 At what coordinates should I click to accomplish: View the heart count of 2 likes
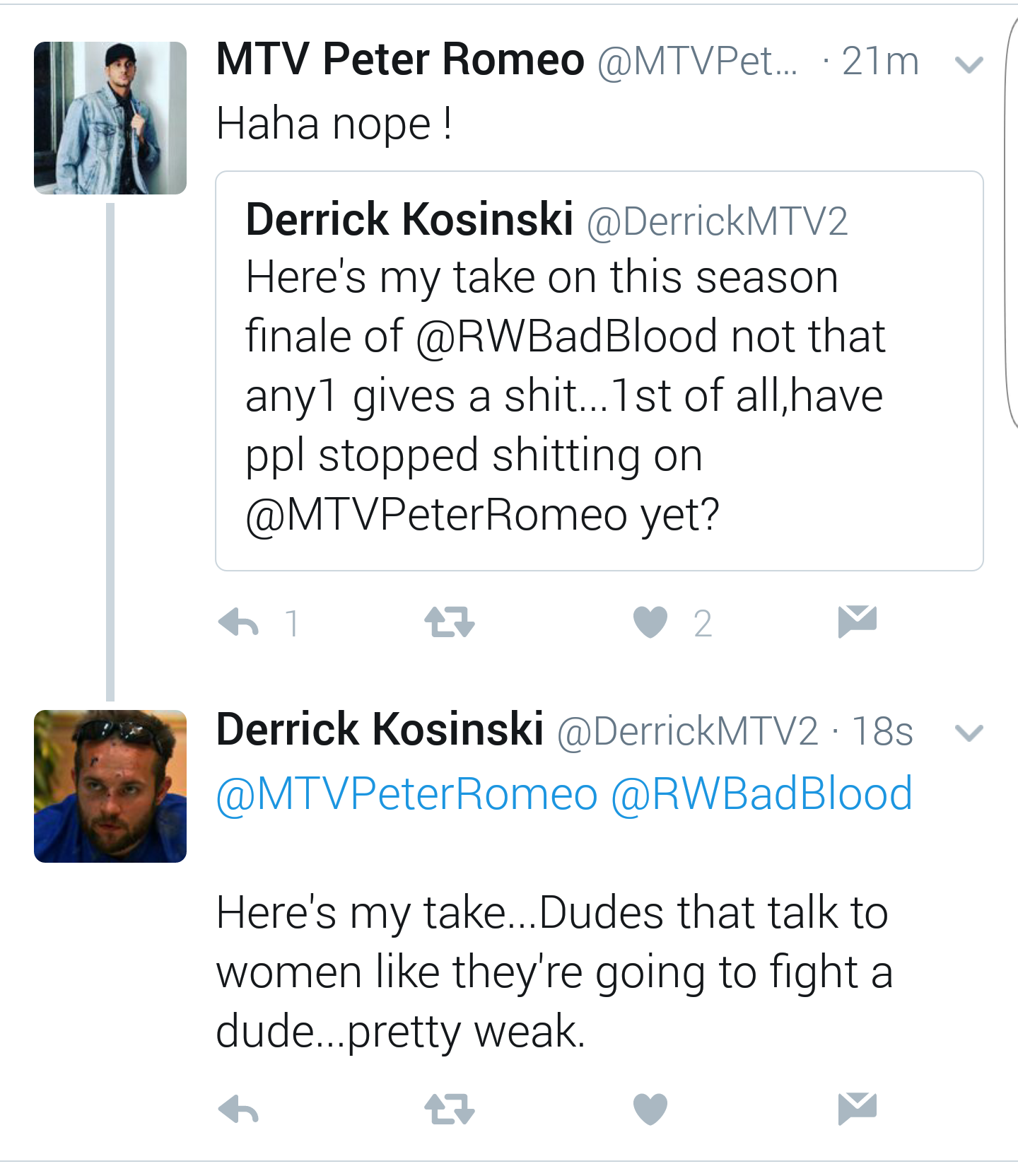coord(703,624)
